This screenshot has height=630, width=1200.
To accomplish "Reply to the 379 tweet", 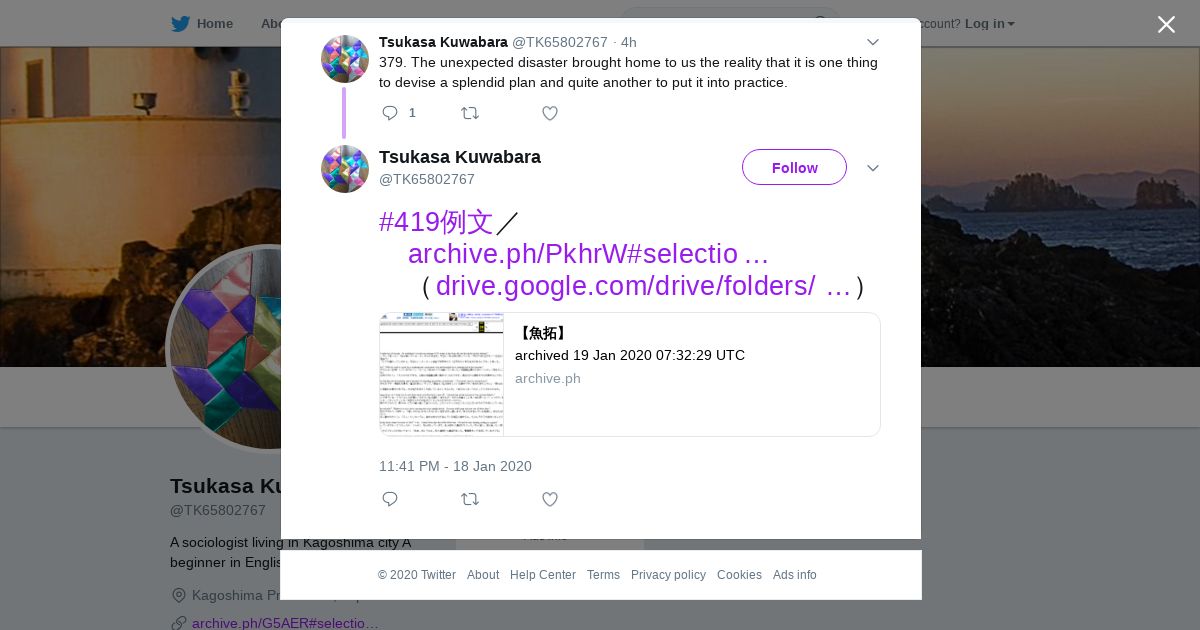I will point(390,113).
